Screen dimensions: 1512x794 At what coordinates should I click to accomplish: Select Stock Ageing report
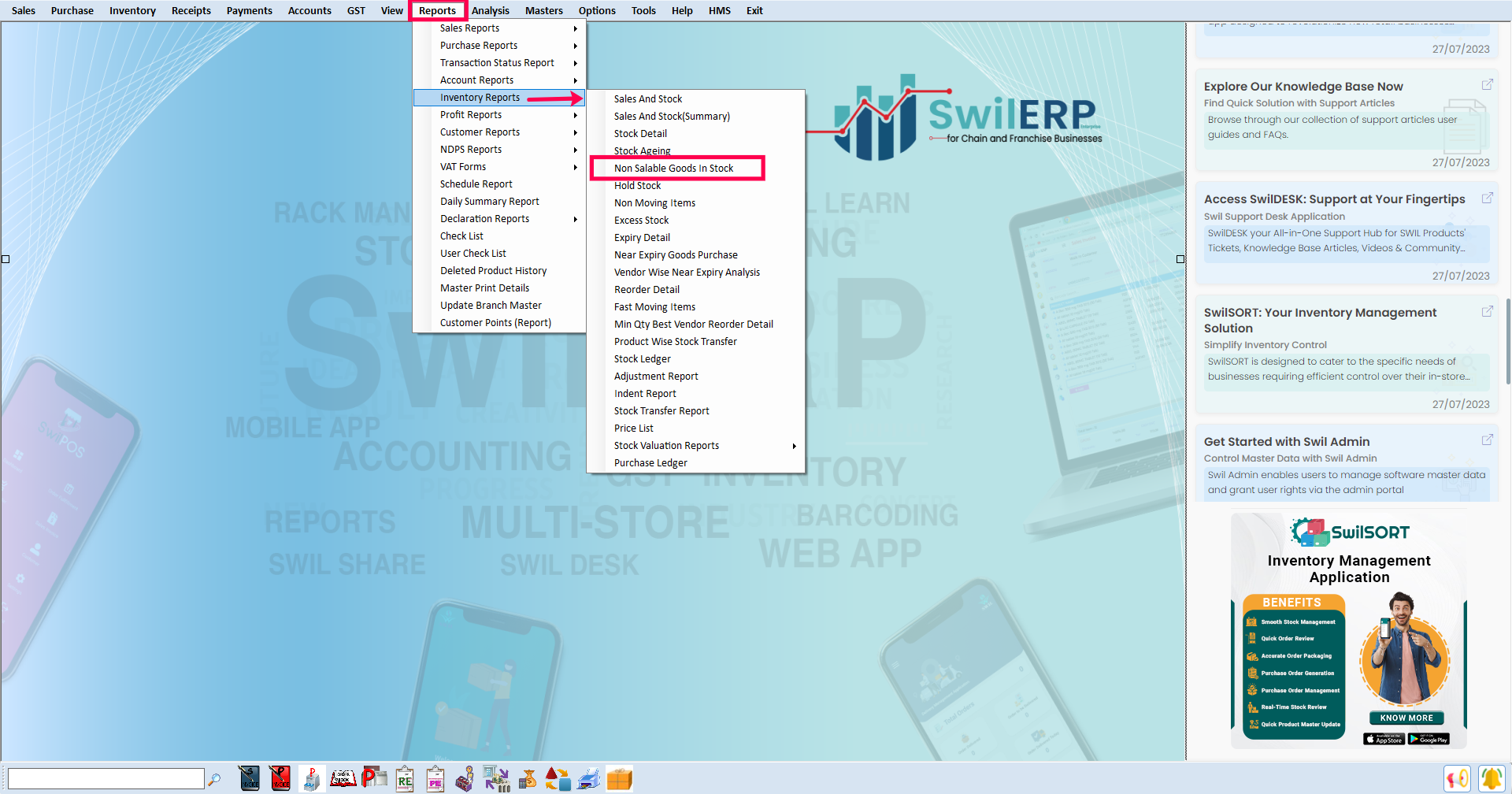tap(696, 151)
